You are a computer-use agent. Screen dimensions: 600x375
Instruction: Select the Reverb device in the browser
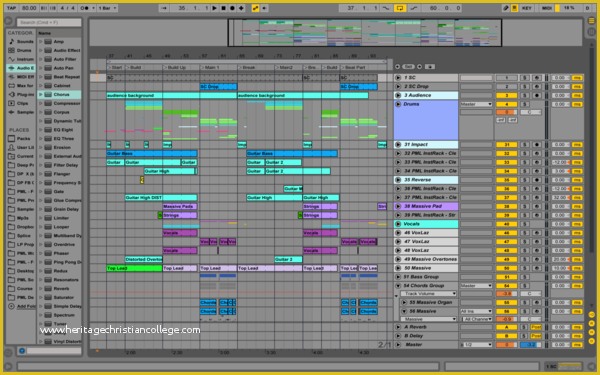61,289
